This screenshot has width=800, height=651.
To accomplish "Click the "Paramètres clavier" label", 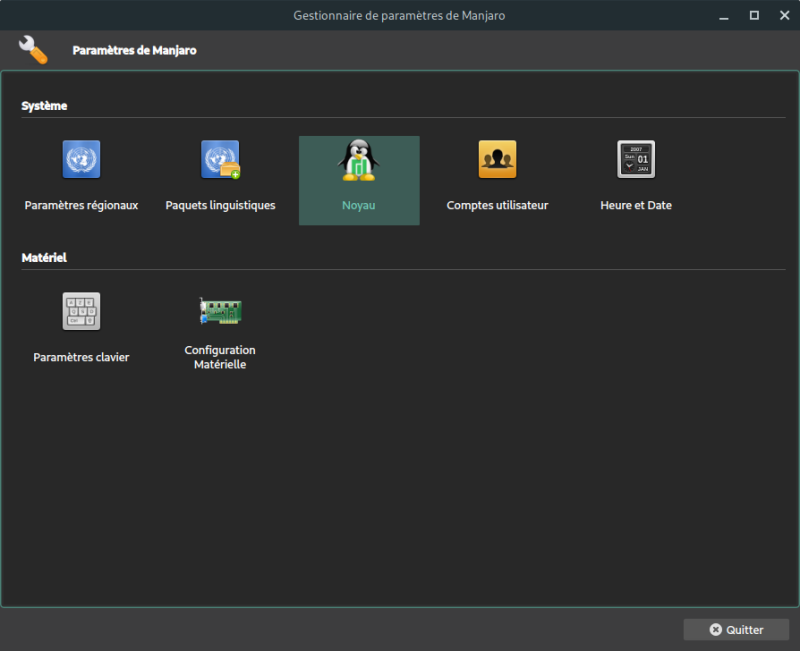I will click(81, 357).
